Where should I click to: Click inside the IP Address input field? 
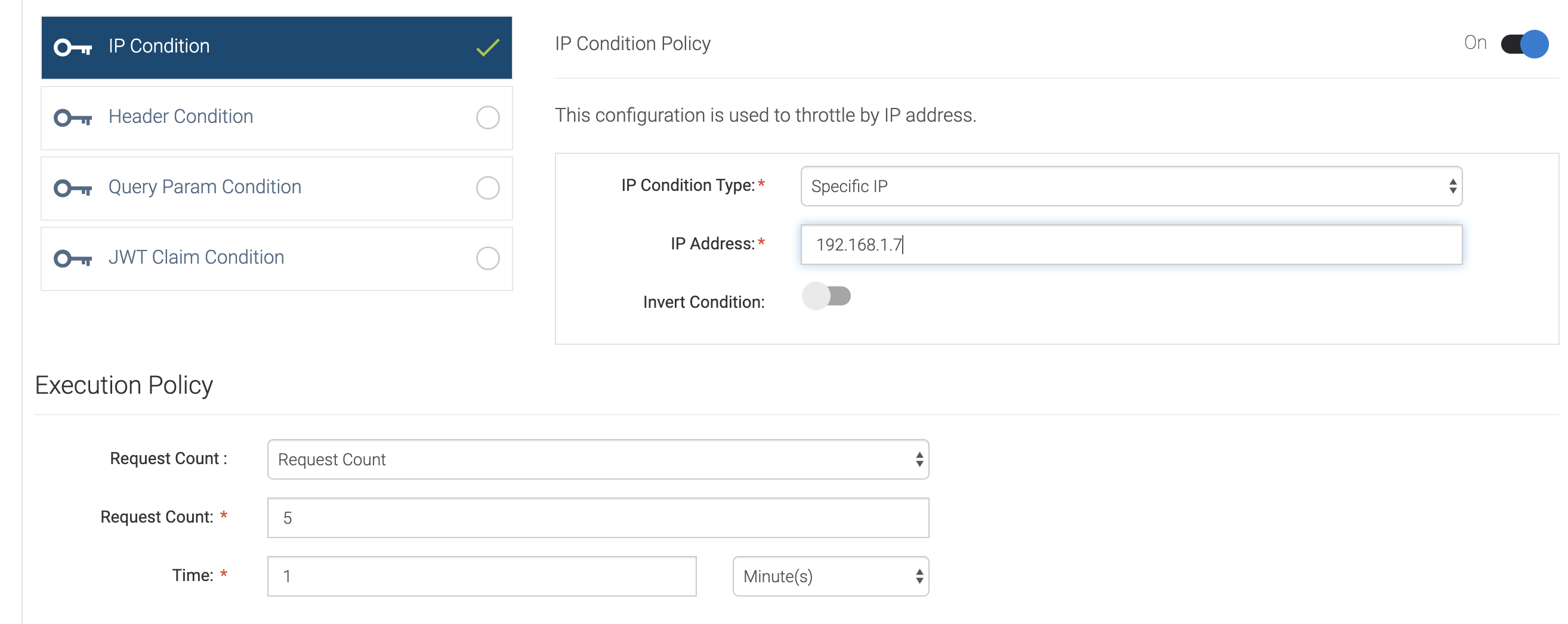coord(1130,245)
